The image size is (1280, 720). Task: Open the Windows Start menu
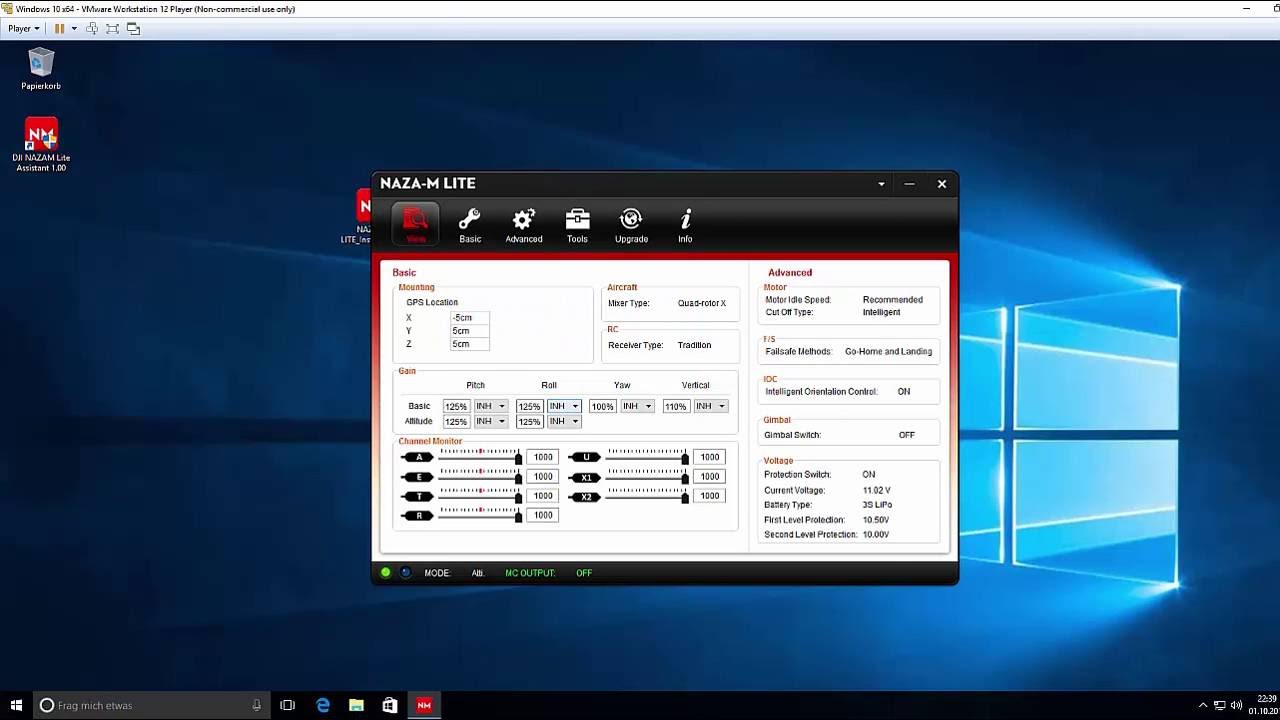[x=16, y=705]
